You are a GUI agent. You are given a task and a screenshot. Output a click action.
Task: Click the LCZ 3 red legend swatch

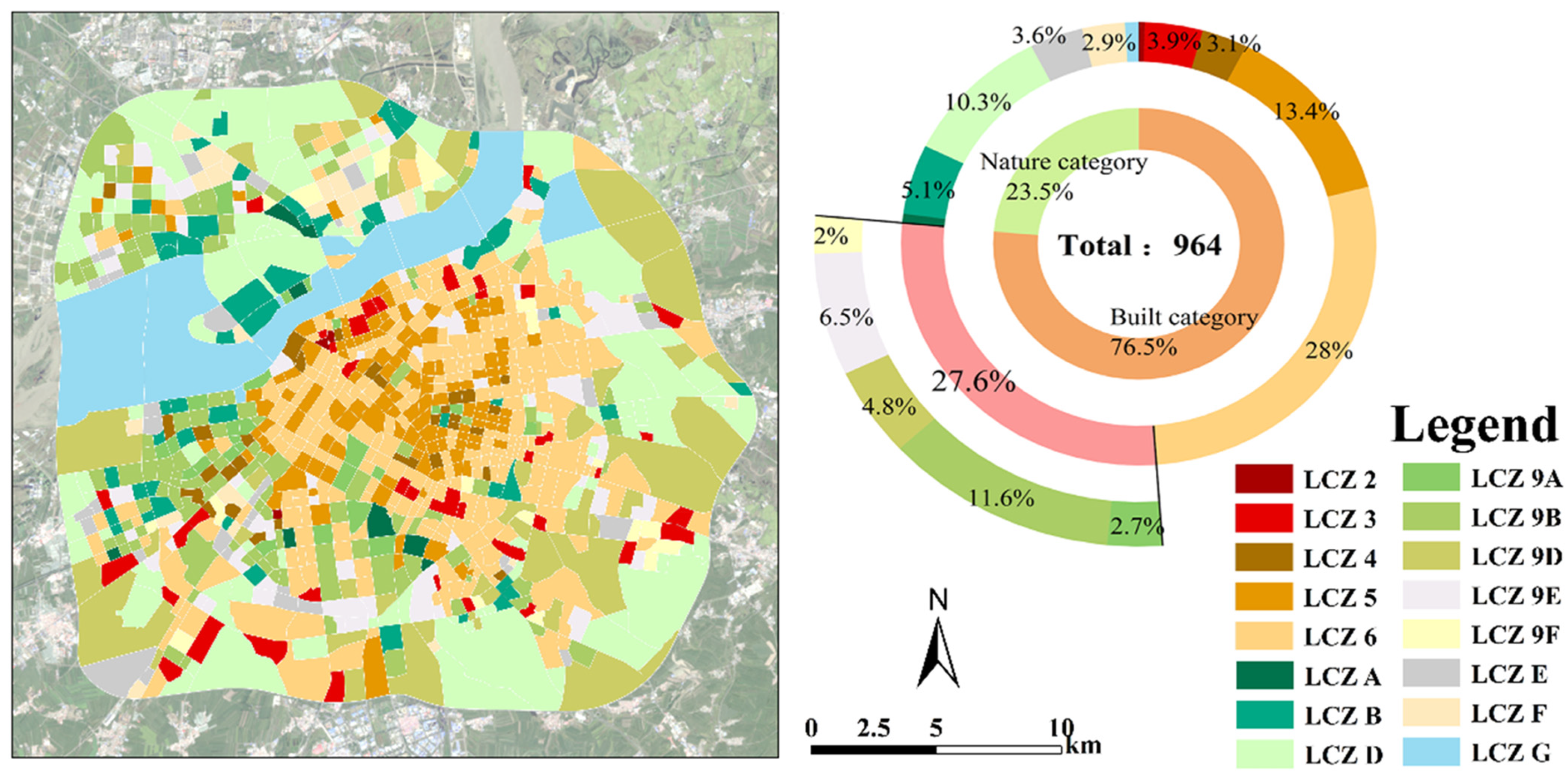pos(1264,518)
